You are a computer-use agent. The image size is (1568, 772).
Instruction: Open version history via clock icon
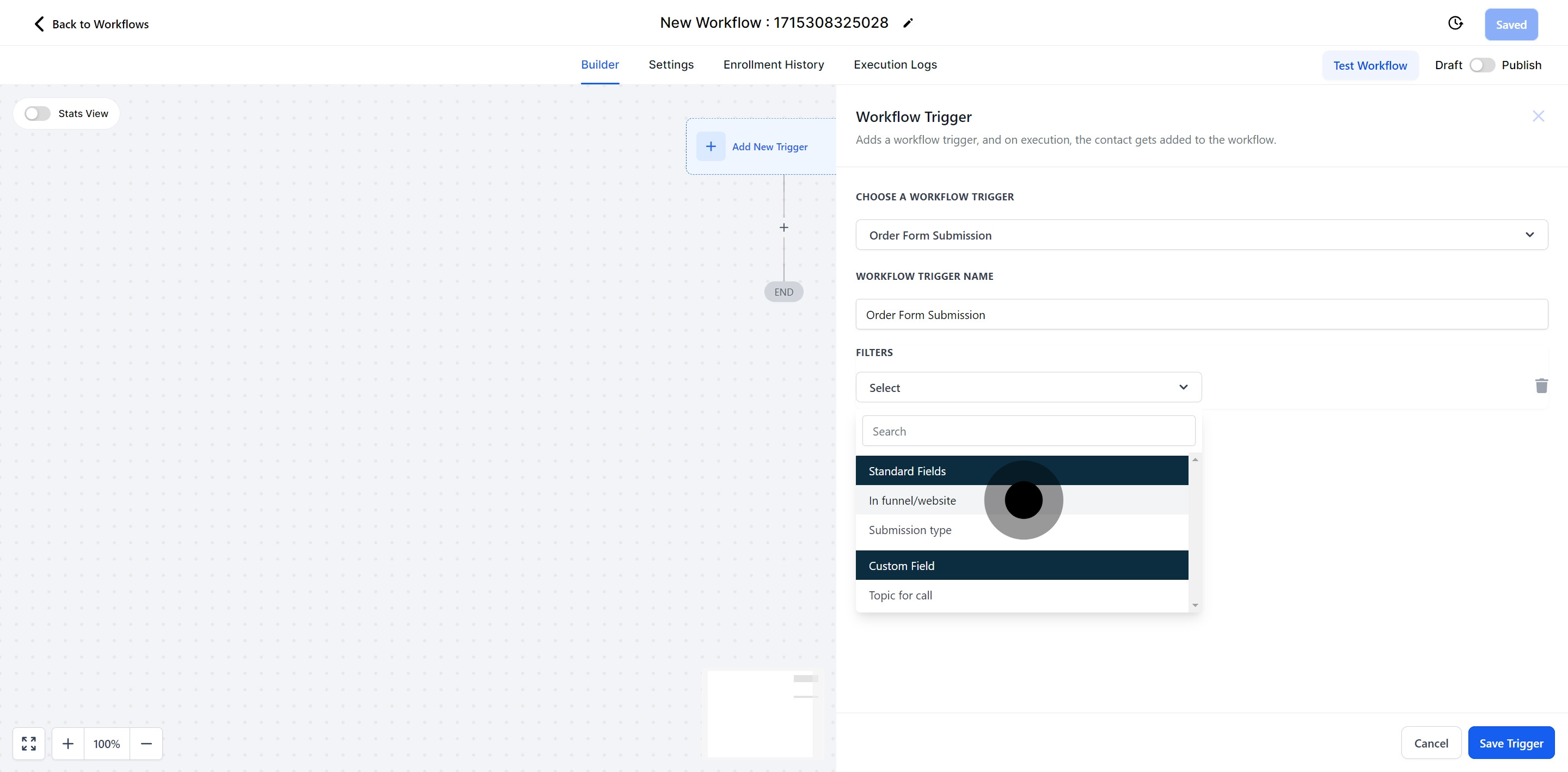tap(1455, 23)
